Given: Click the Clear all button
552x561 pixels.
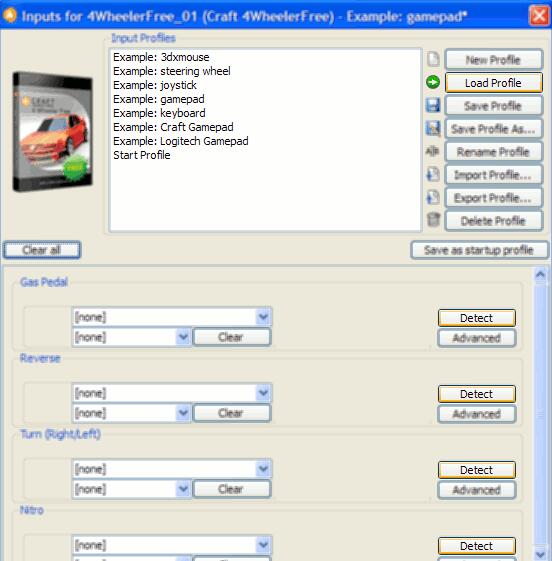Looking at the screenshot, I should coord(42,250).
